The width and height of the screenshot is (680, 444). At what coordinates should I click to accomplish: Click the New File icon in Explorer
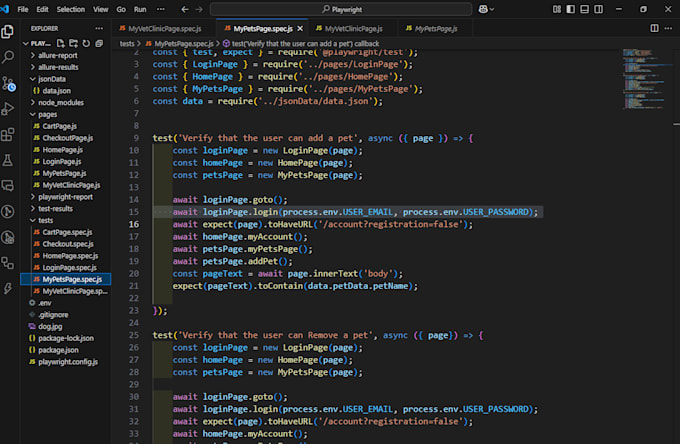coord(61,43)
